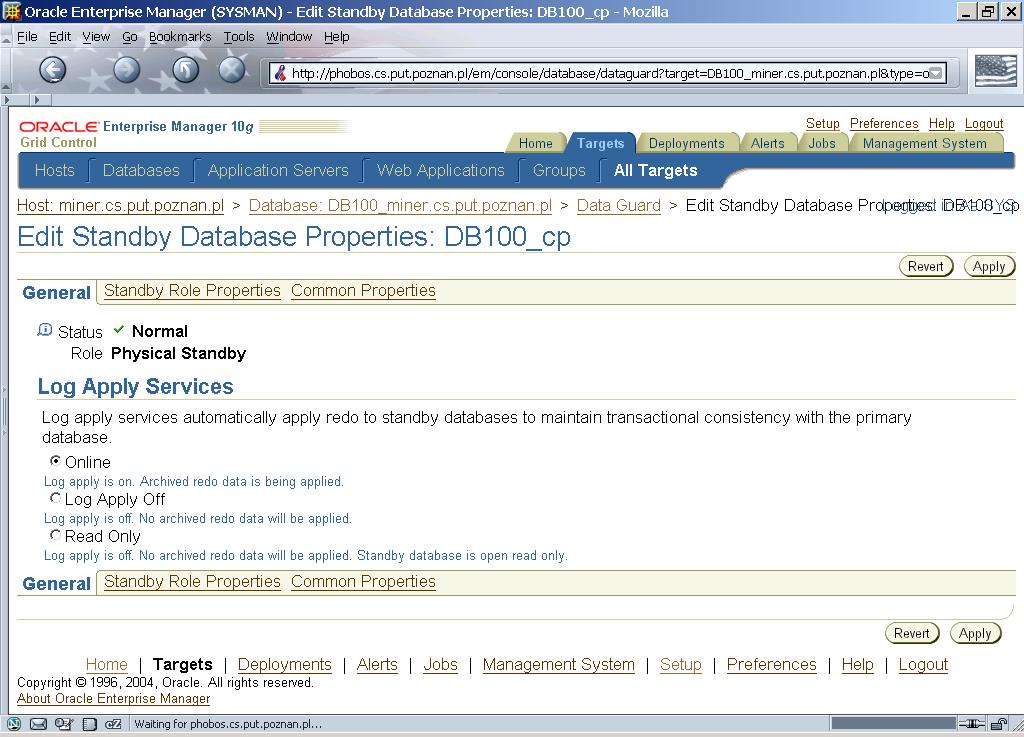
Task: Click the online/offline connection status icon
Action: [972, 723]
